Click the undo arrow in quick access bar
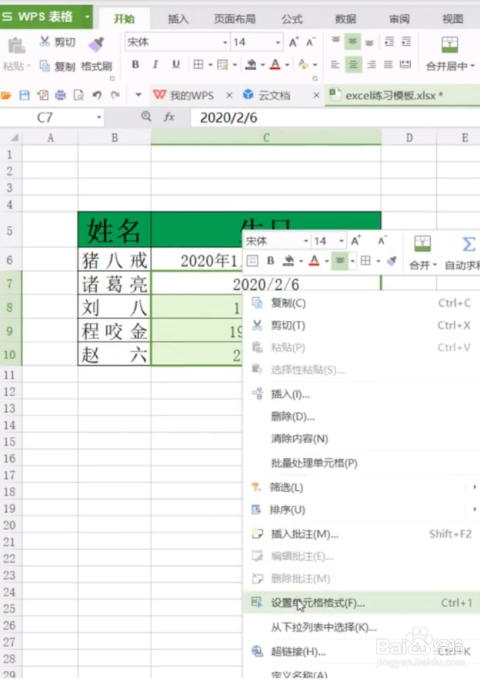The height and width of the screenshot is (680, 493). click(97, 95)
